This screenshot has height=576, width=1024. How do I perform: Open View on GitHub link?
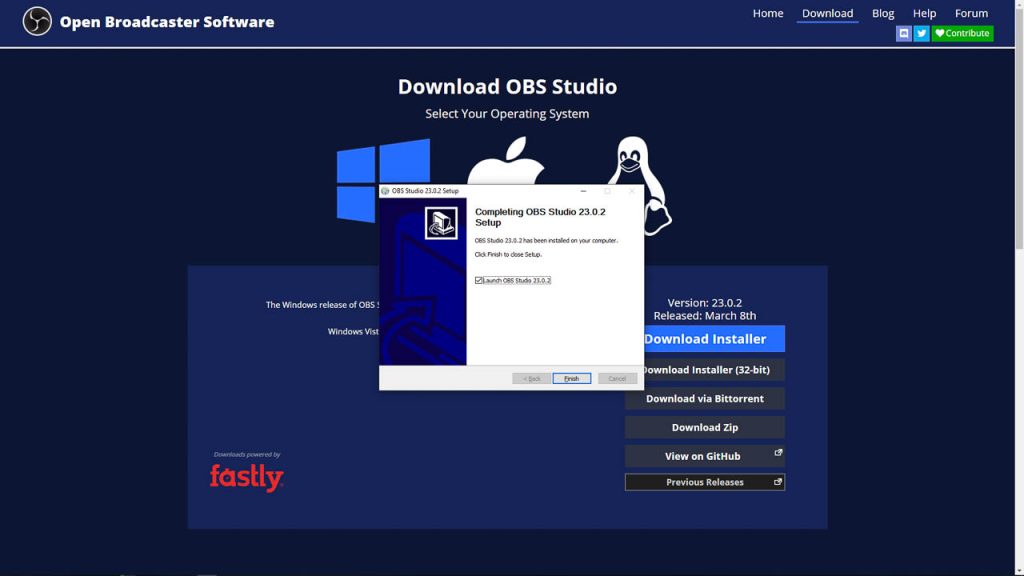[705, 456]
